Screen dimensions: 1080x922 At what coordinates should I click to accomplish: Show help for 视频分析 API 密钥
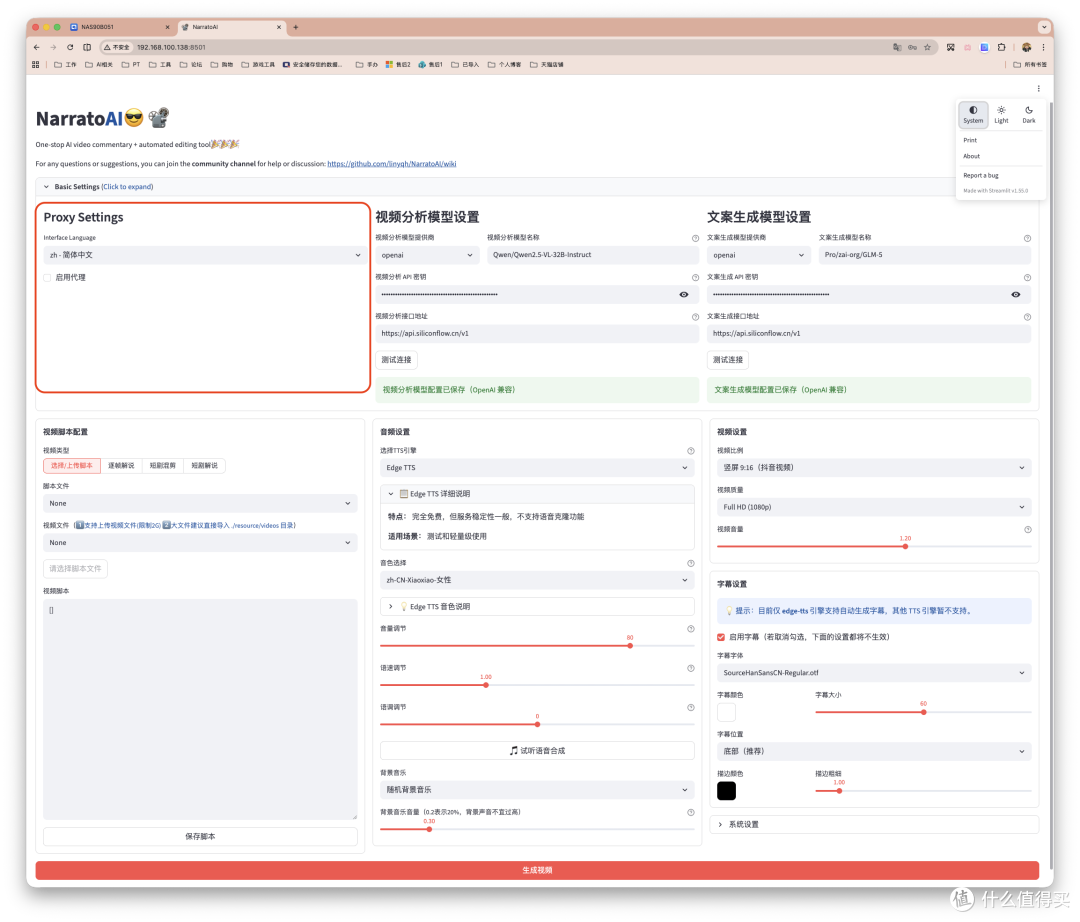click(x=695, y=277)
